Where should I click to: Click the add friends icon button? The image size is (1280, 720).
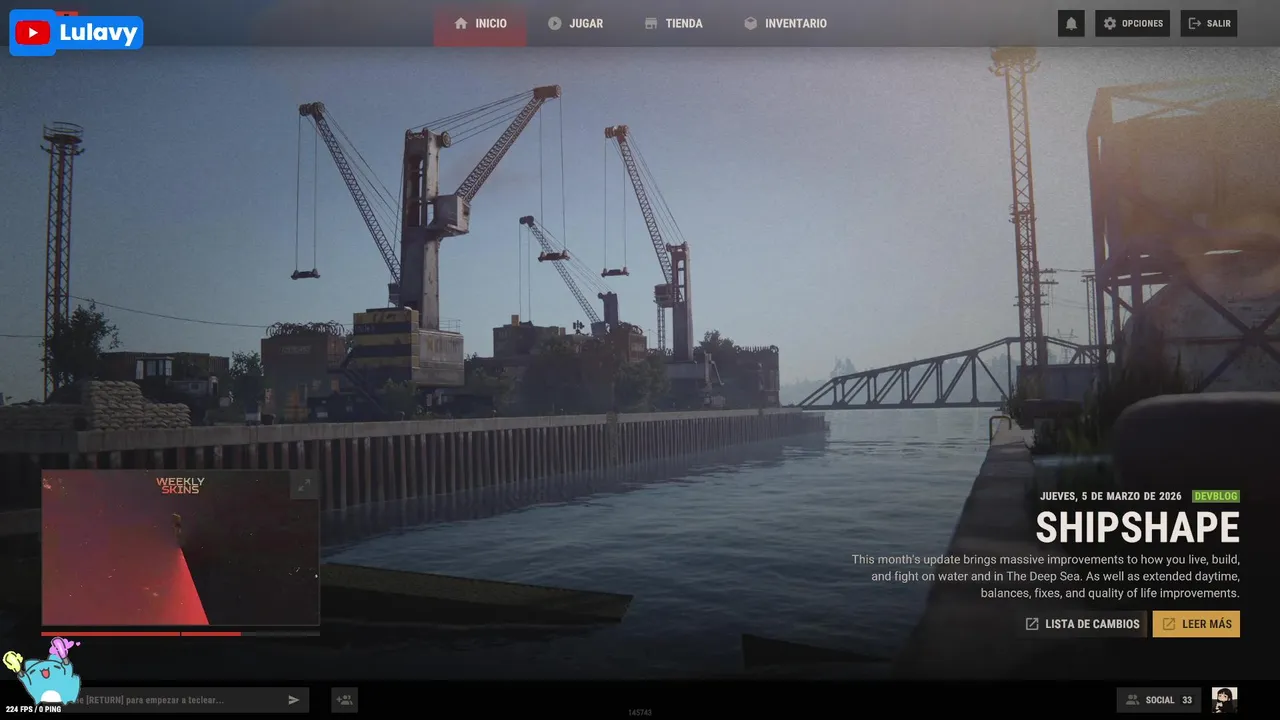pyautogui.click(x=344, y=700)
